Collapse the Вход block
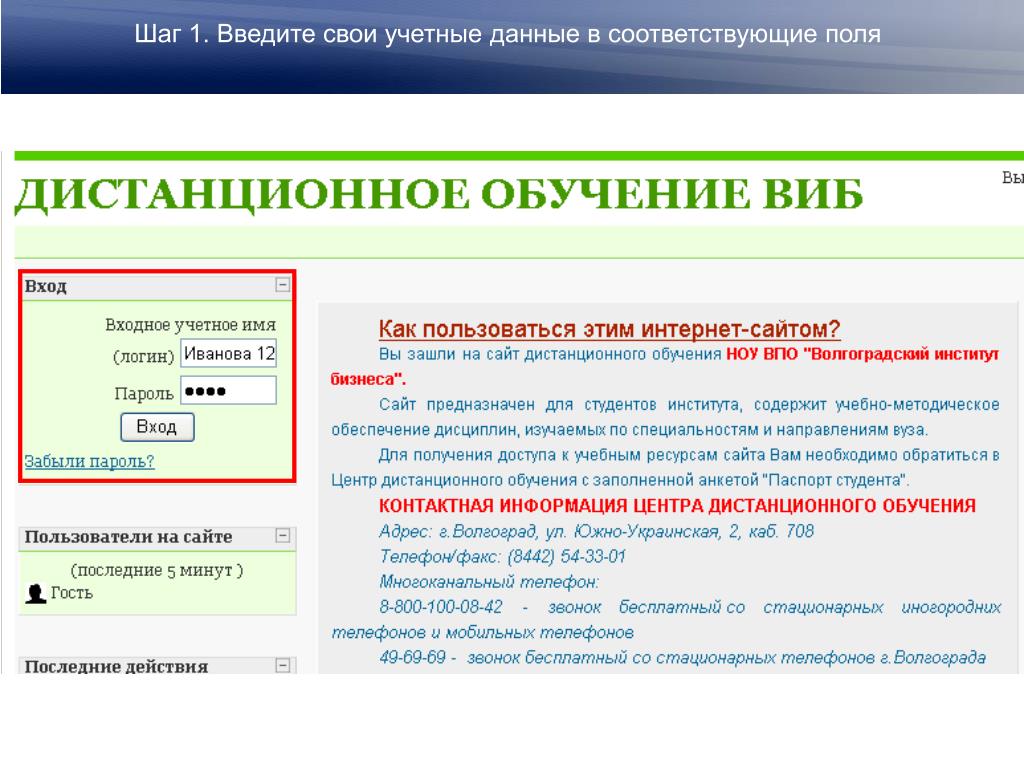Screen dimensions: 1024x768 283,285
